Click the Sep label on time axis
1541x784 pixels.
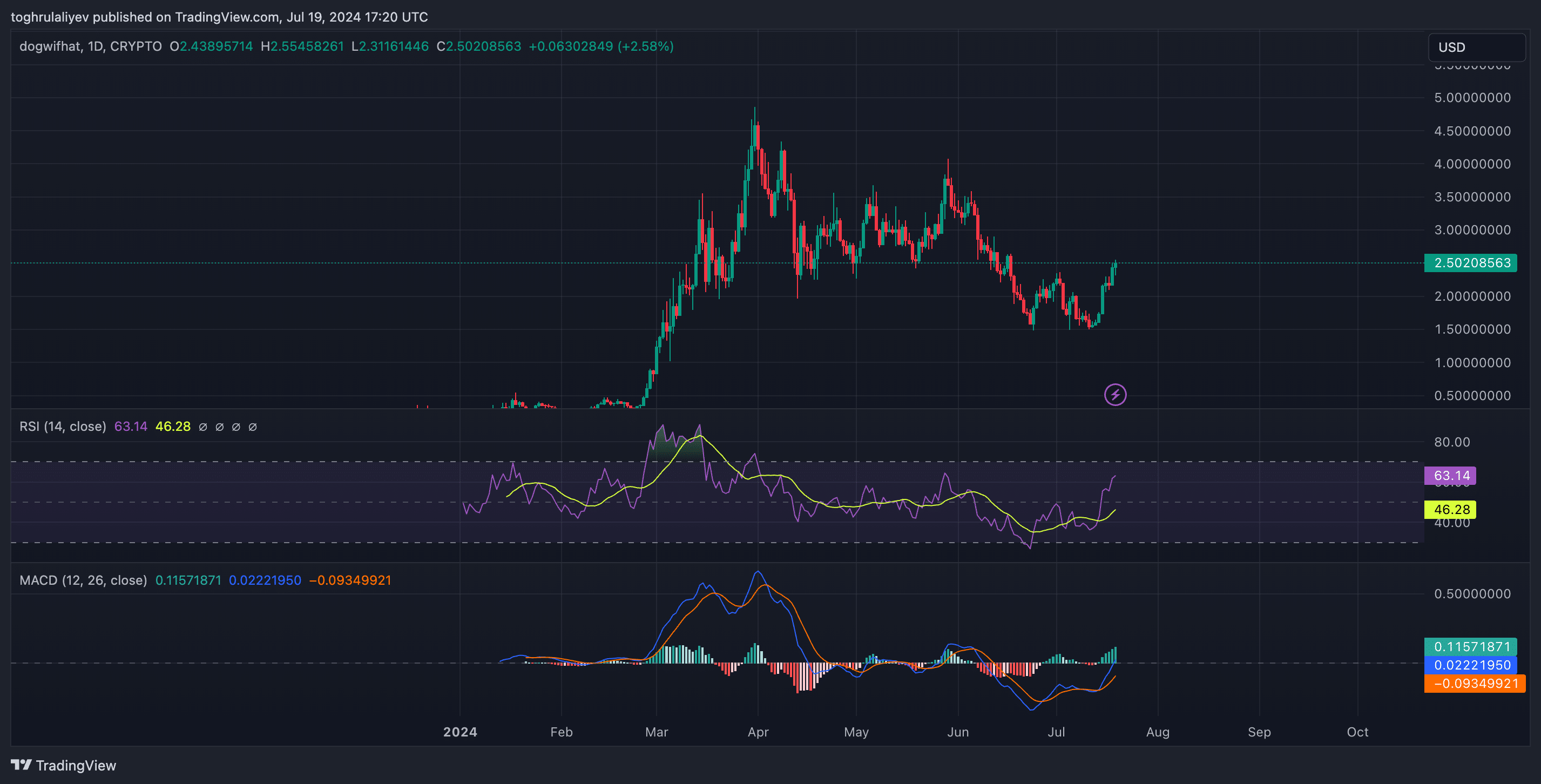tap(1259, 732)
